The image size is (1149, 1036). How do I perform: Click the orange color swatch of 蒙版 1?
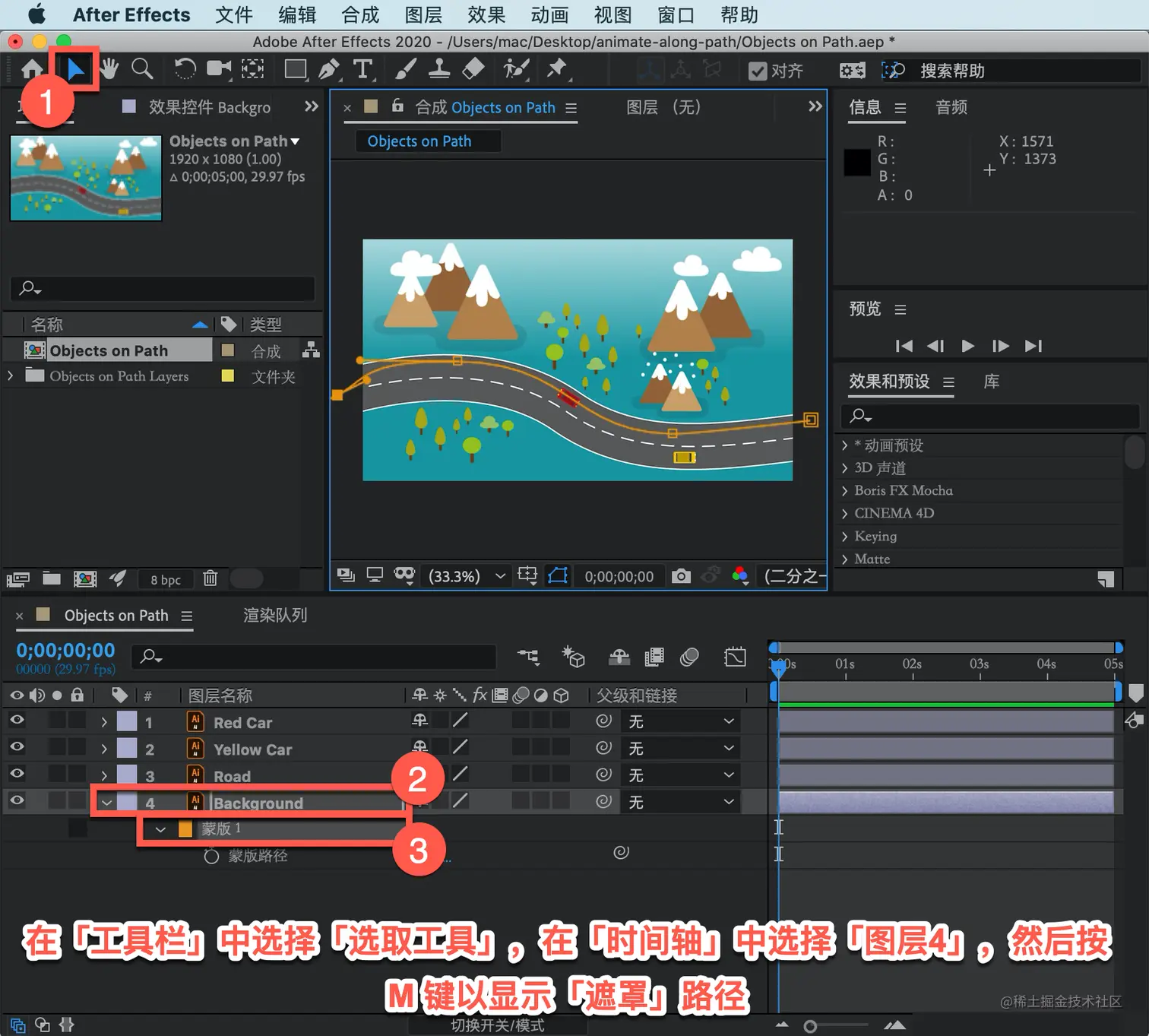coord(185,829)
